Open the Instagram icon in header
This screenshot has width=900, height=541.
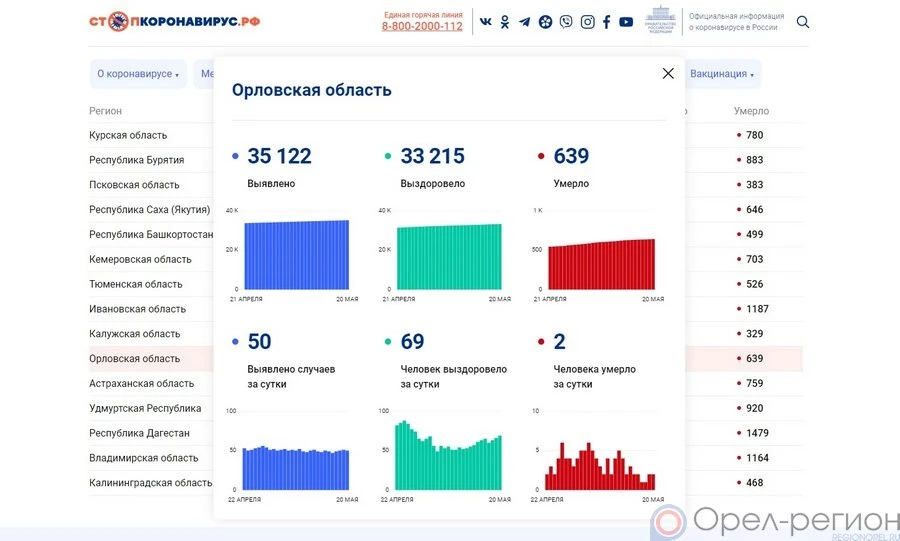587,22
